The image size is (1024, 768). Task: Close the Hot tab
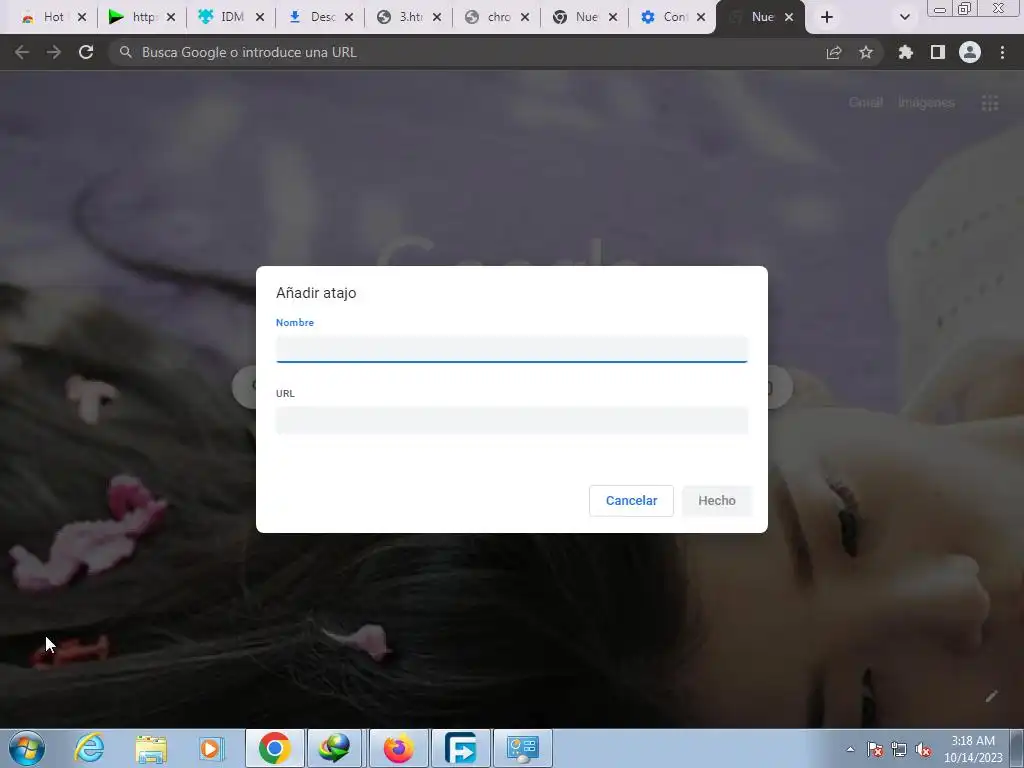[82, 17]
